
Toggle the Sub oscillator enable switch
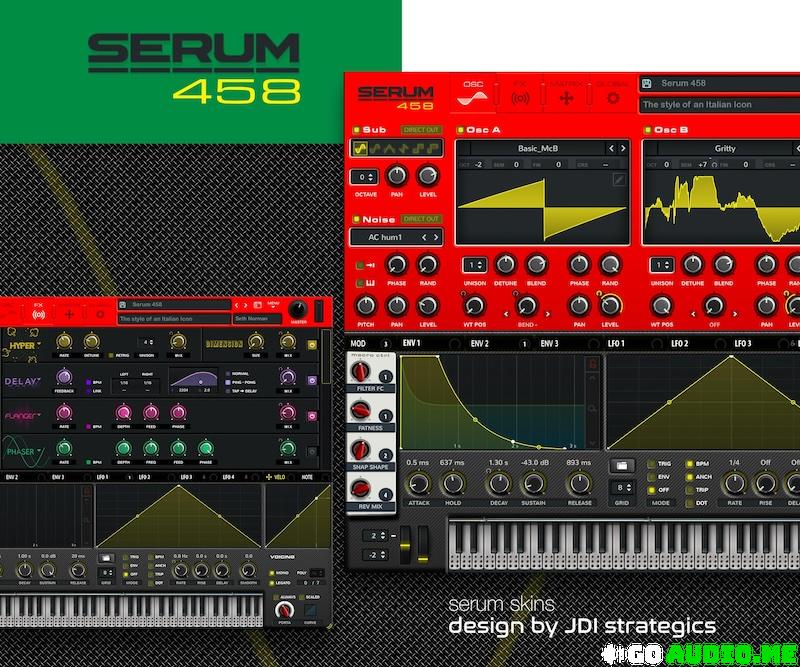357,130
